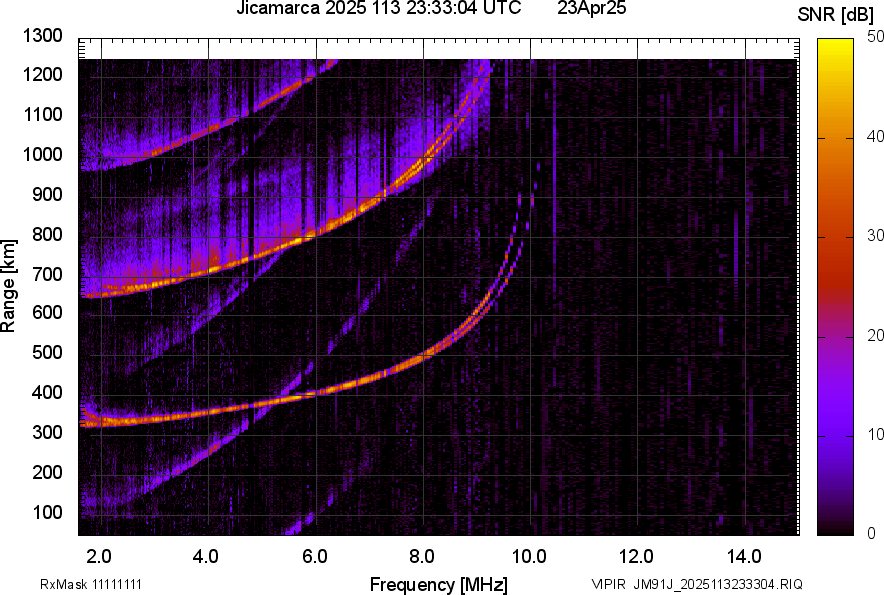
Task: Click the range axis tick 400
Action: (x=47, y=392)
